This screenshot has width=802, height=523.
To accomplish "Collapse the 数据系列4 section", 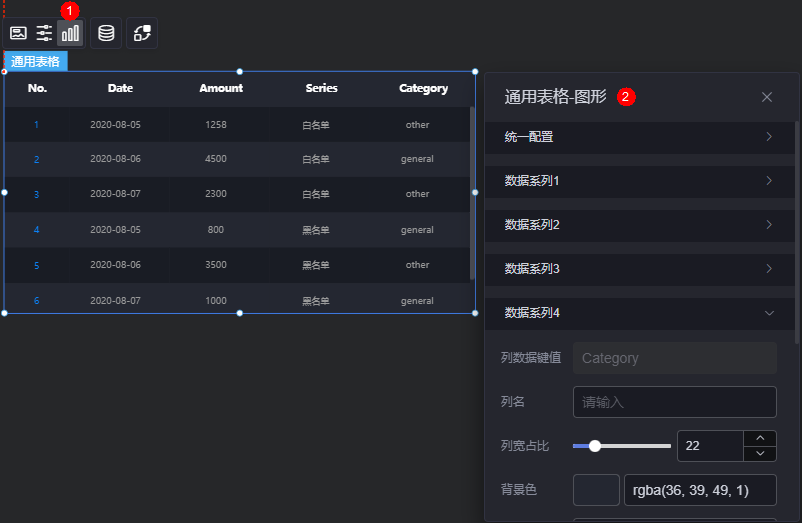I will (x=639, y=313).
